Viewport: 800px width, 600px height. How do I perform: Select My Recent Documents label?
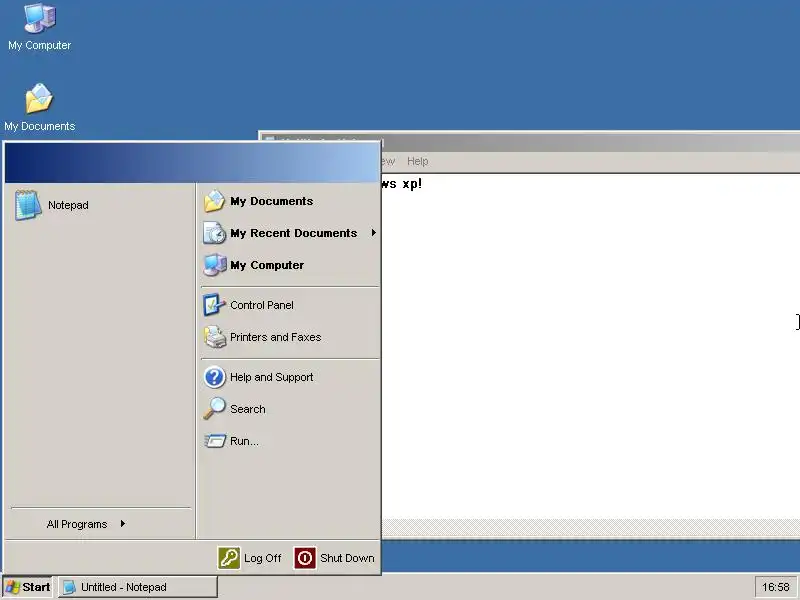point(293,233)
